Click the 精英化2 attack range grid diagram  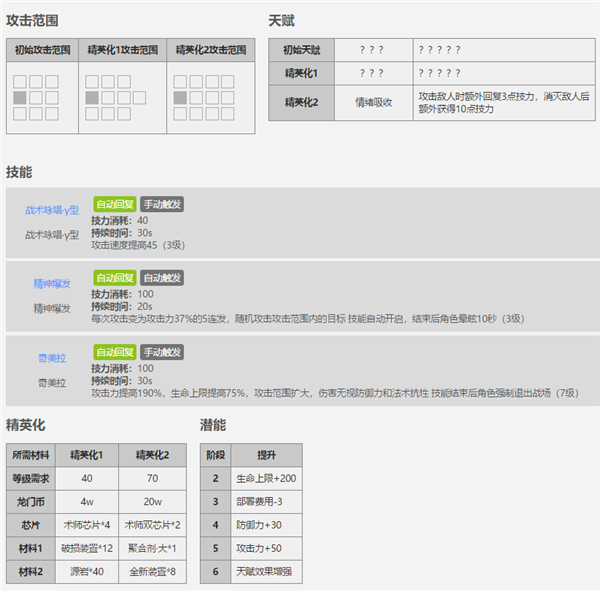[x=204, y=98]
